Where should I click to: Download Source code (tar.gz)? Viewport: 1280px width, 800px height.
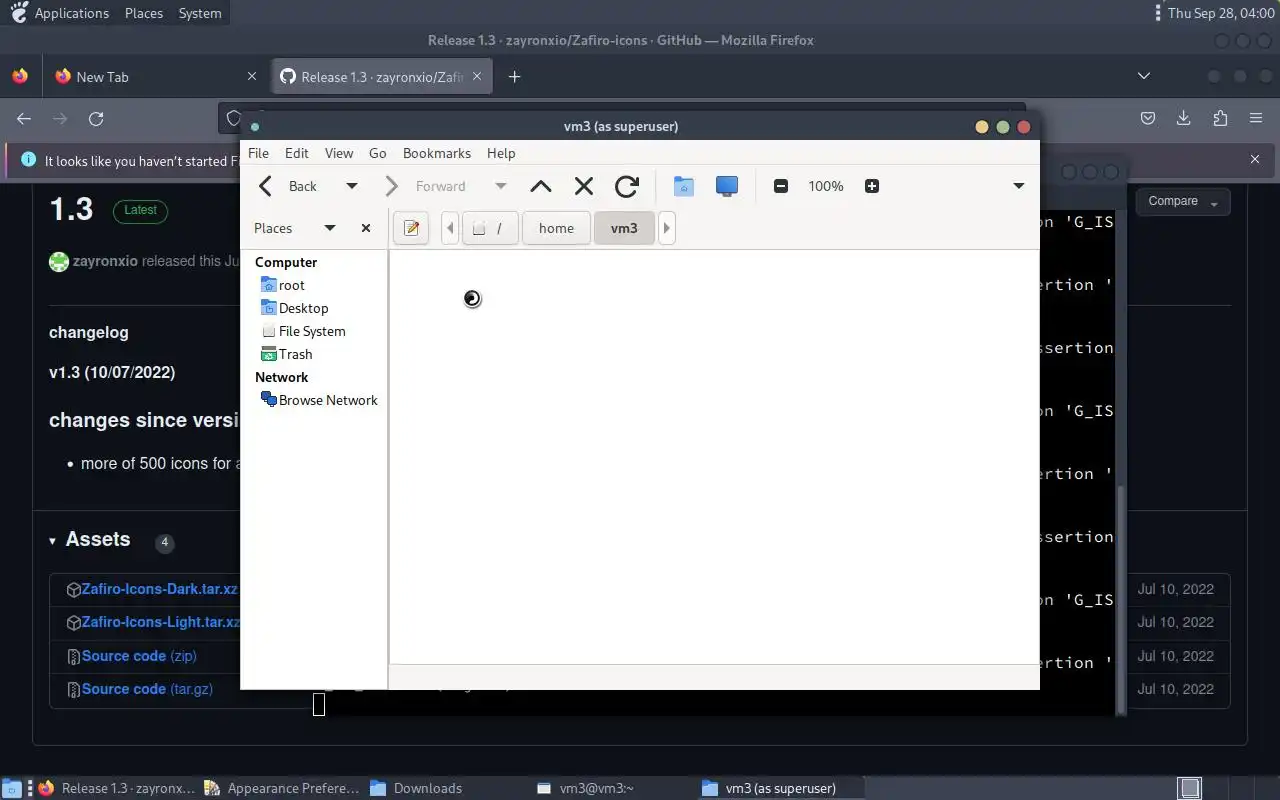click(147, 689)
